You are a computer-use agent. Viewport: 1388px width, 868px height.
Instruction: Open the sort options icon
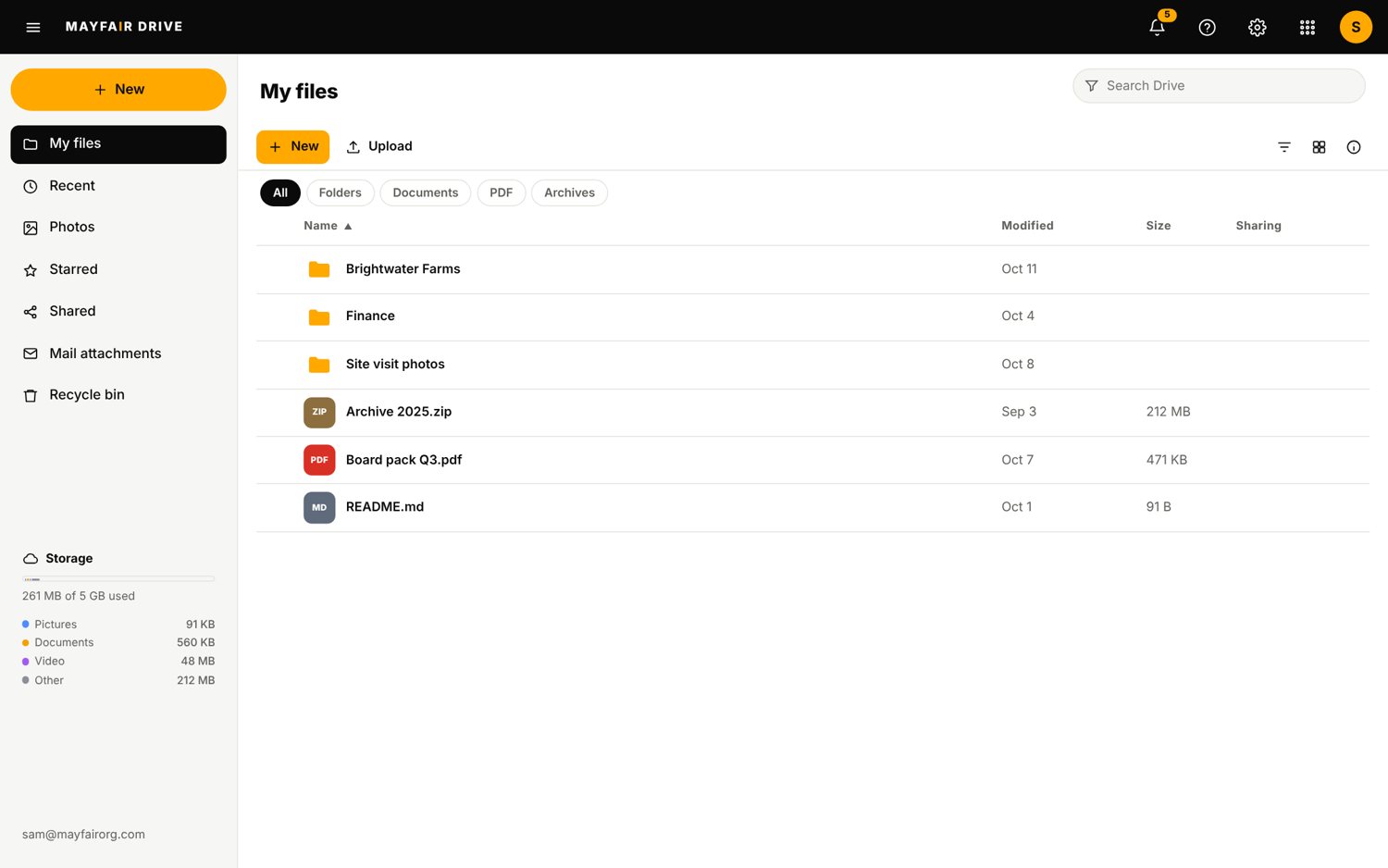pyautogui.click(x=1284, y=147)
